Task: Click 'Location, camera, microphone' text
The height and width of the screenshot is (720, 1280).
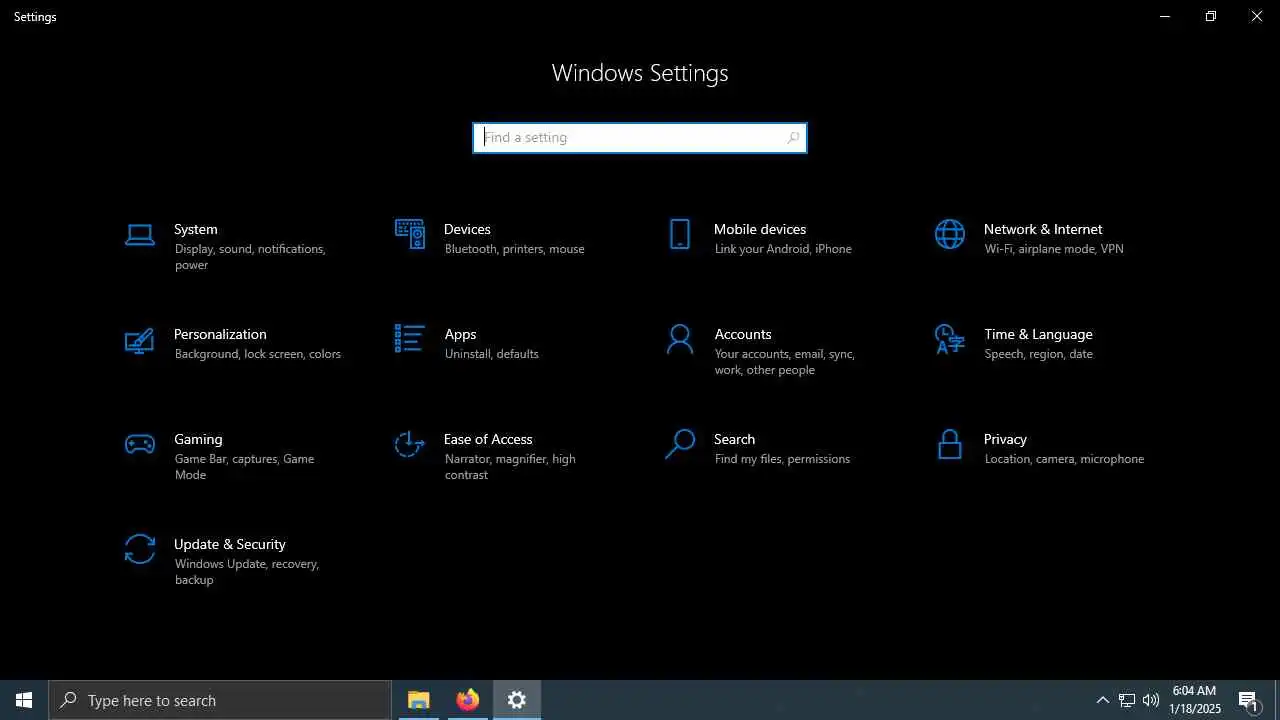Action: [1064, 459]
